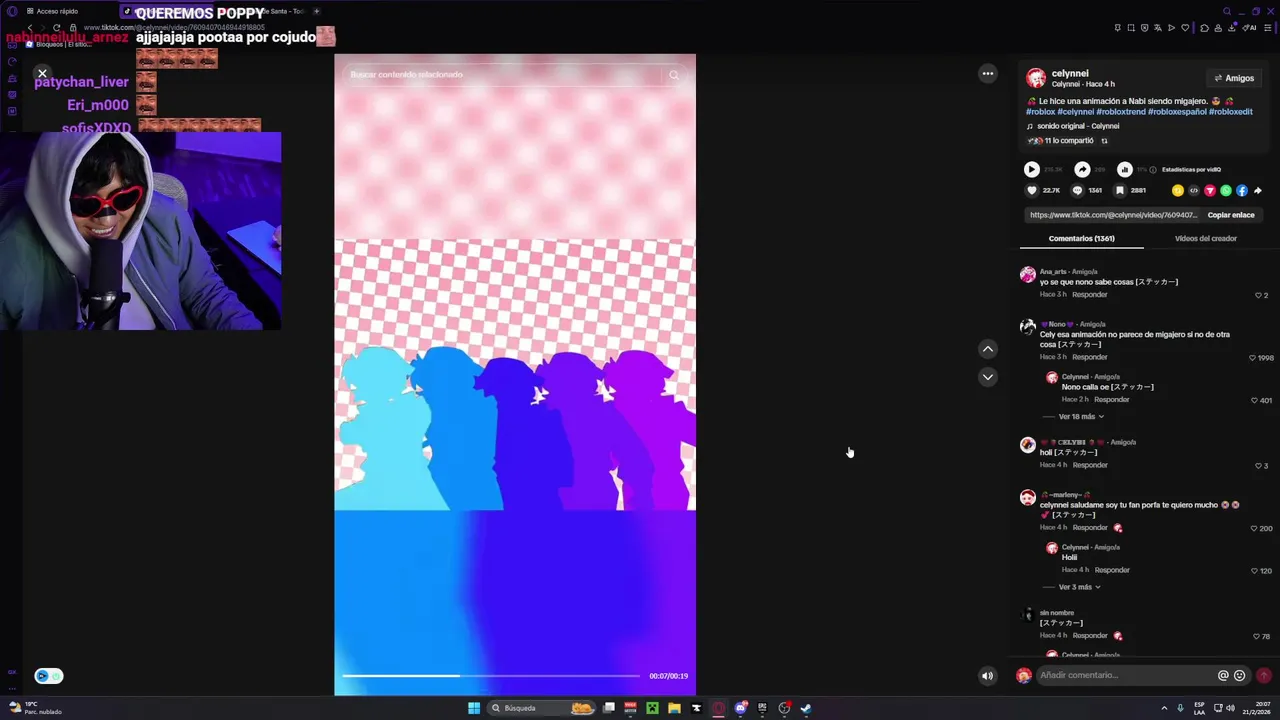Share via the red send-to-friends icon
1280x720 pixels.
(x=1209, y=191)
